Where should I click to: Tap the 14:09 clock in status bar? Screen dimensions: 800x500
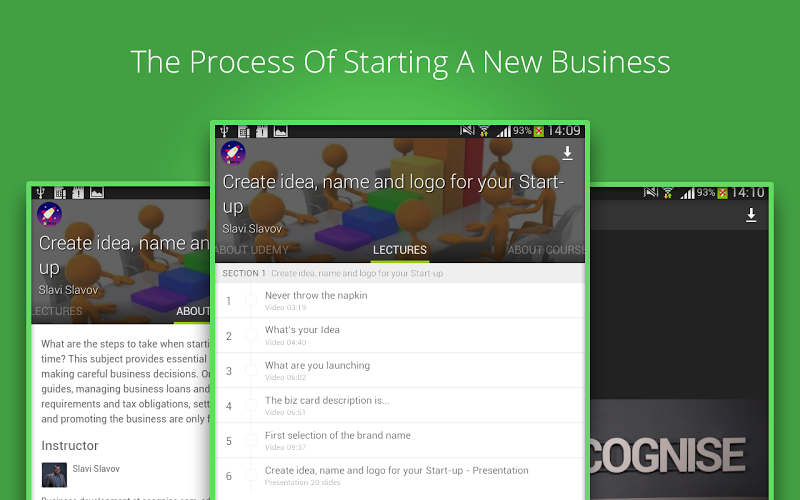click(x=564, y=131)
